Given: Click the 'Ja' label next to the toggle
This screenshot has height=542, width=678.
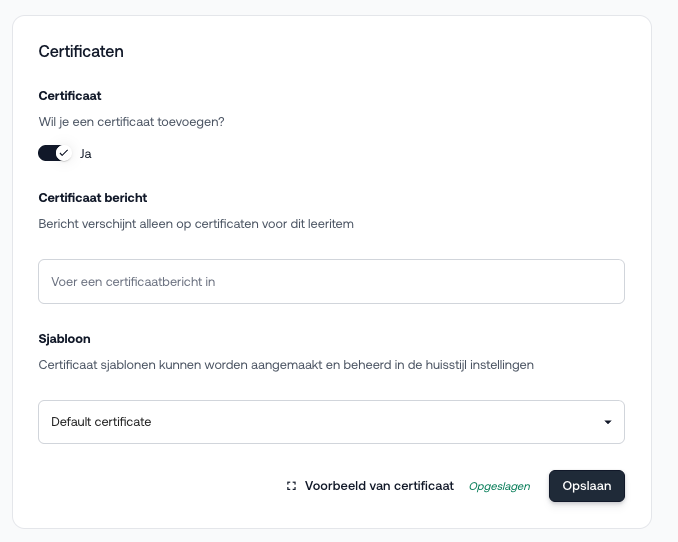Looking at the screenshot, I should click(86, 154).
